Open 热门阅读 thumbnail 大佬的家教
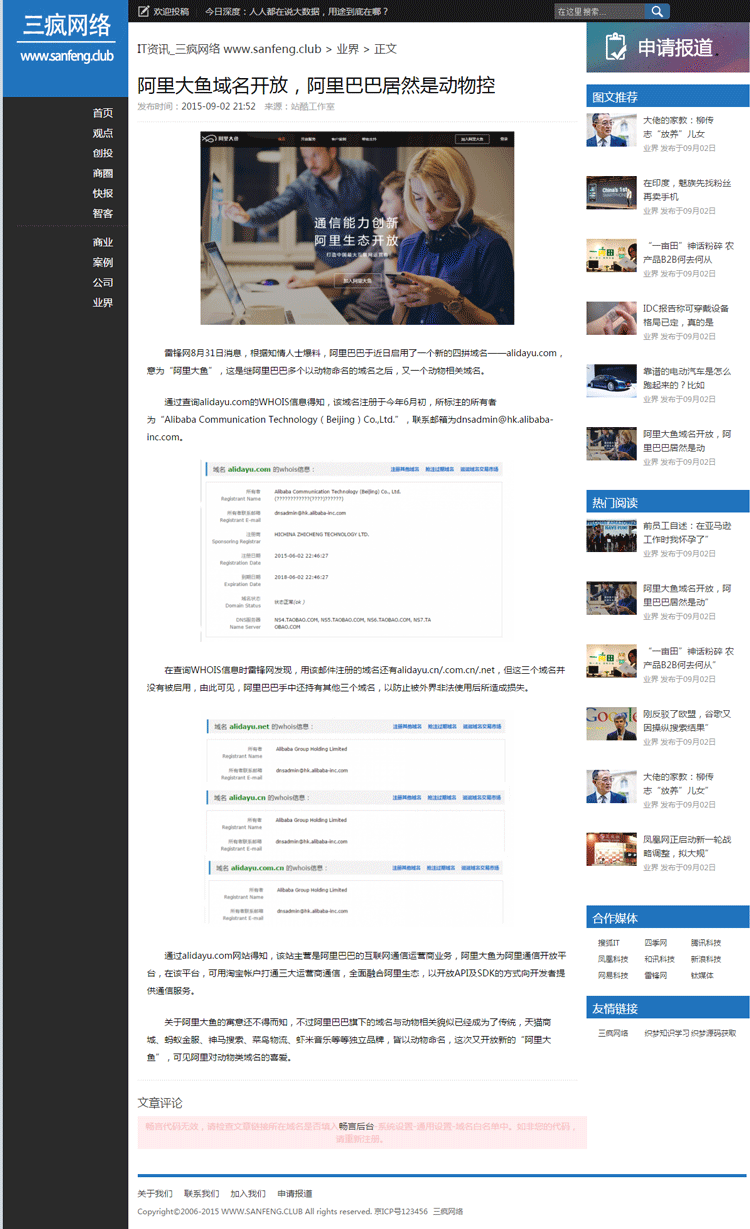 coord(612,786)
